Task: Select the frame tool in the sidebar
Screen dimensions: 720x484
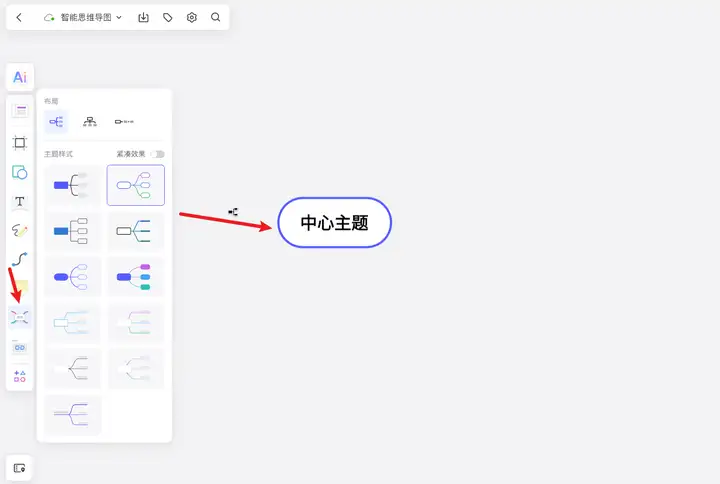Action: pyautogui.click(x=20, y=143)
